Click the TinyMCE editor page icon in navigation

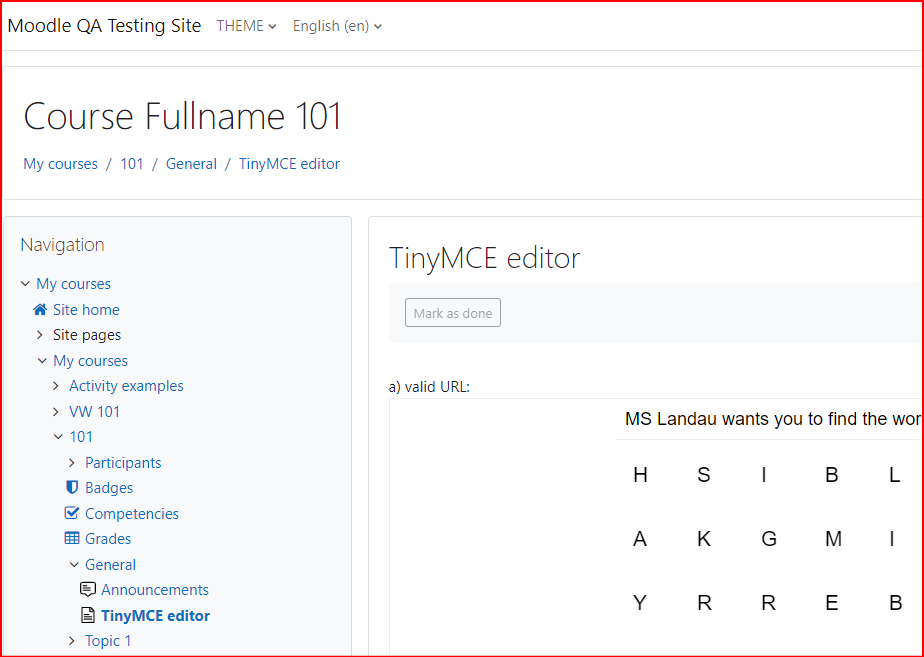88,615
